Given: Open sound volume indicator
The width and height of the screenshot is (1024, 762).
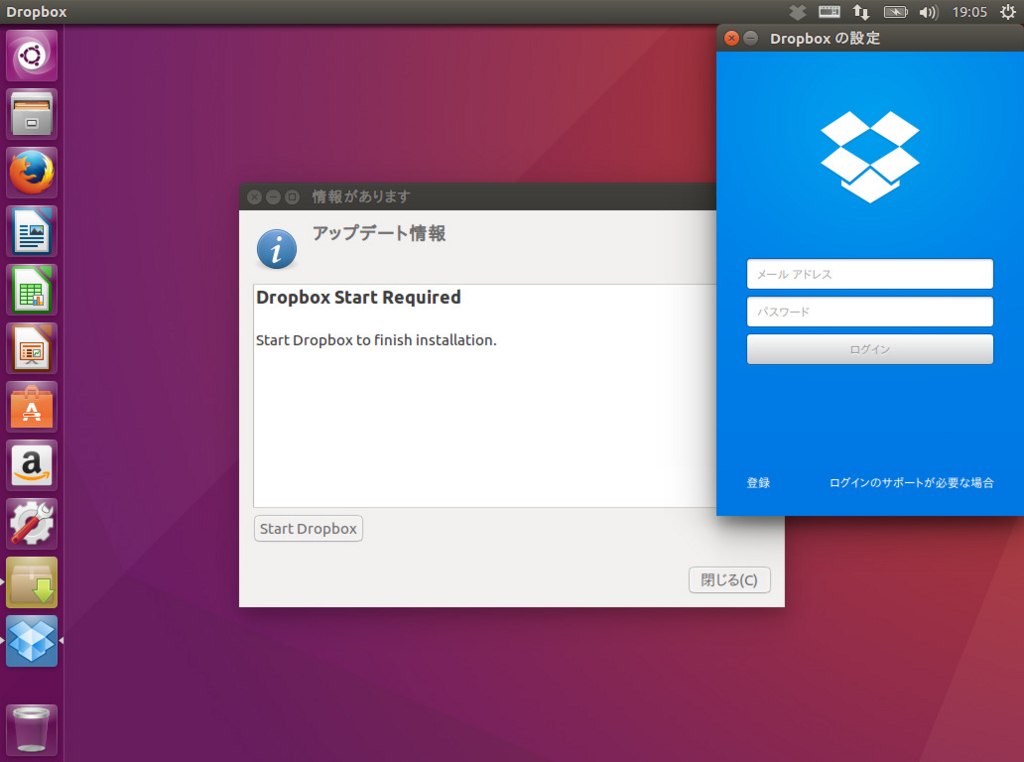Looking at the screenshot, I should [x=928, y=12].
